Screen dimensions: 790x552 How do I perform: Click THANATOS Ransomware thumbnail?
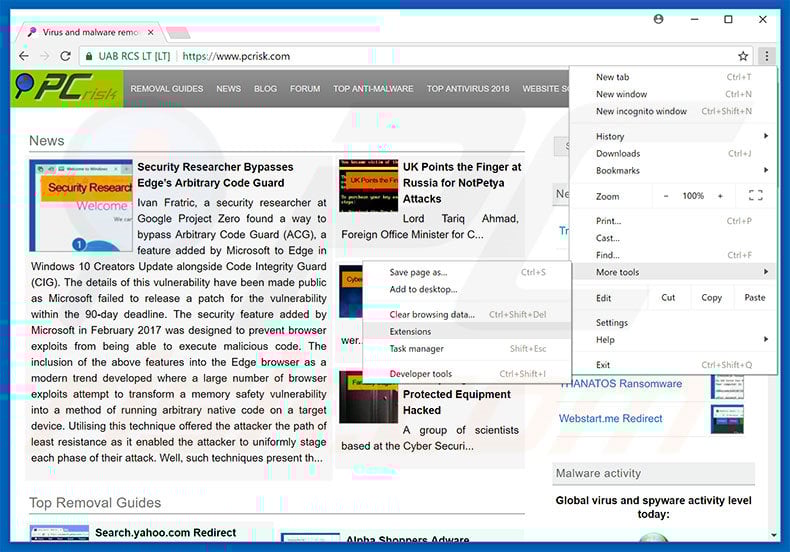pos(727,386)
